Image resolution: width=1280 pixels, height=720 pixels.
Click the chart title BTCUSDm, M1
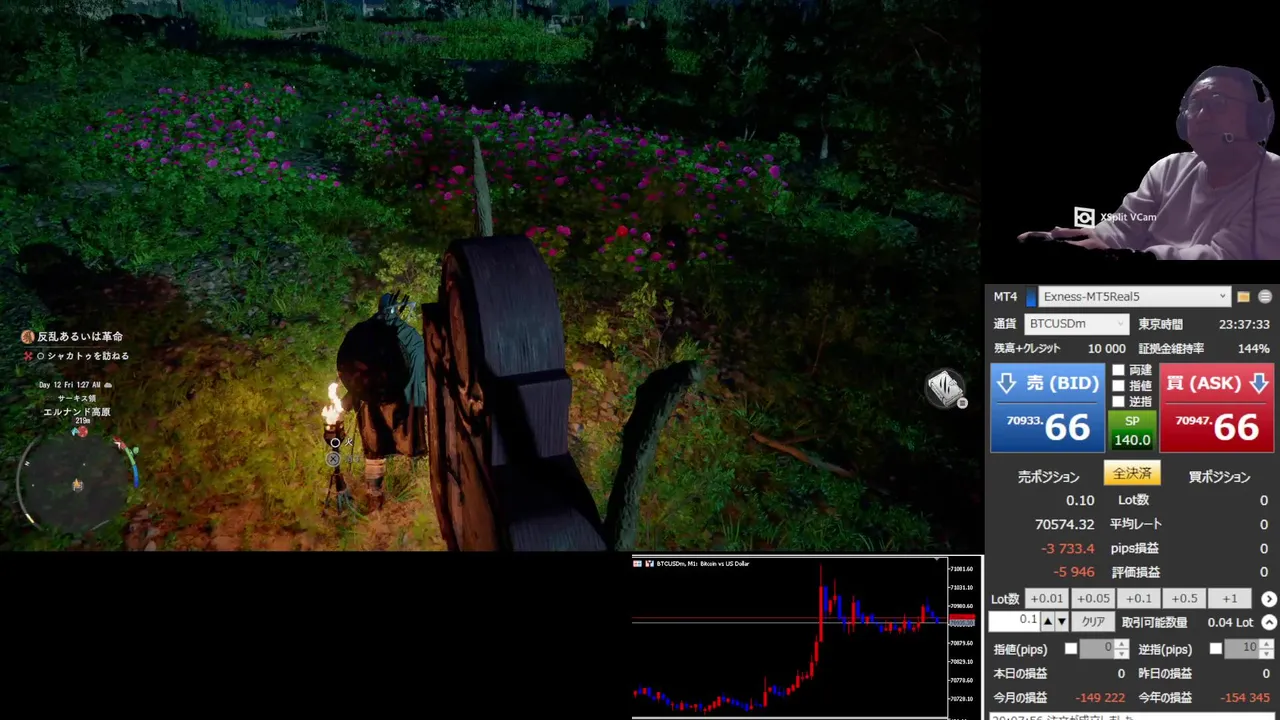coord(678,564)
